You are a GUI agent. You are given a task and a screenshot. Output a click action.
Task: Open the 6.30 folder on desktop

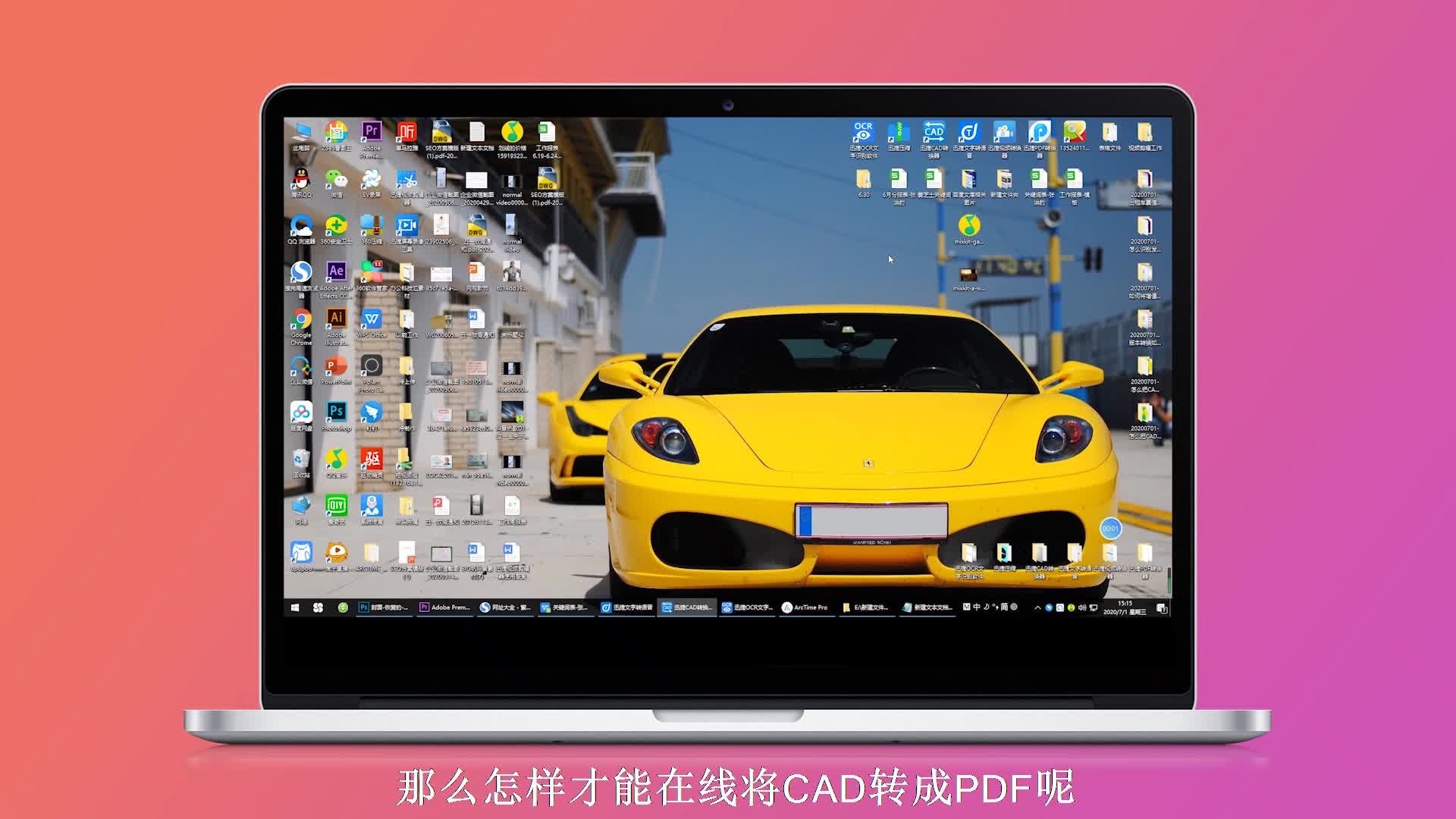(864, 180)
